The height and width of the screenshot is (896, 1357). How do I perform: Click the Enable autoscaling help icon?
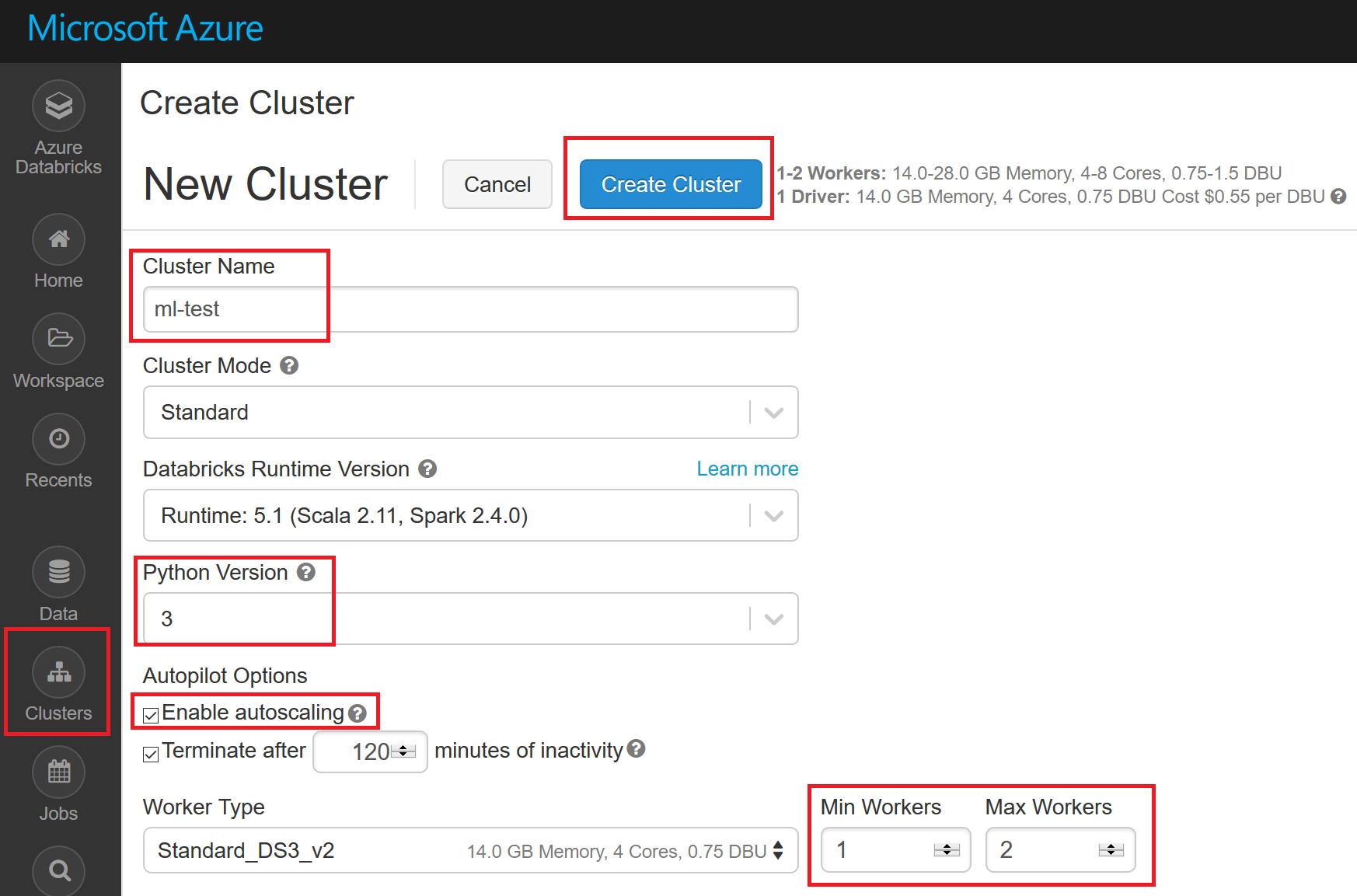pyautogui.click(x=358, y=713)
